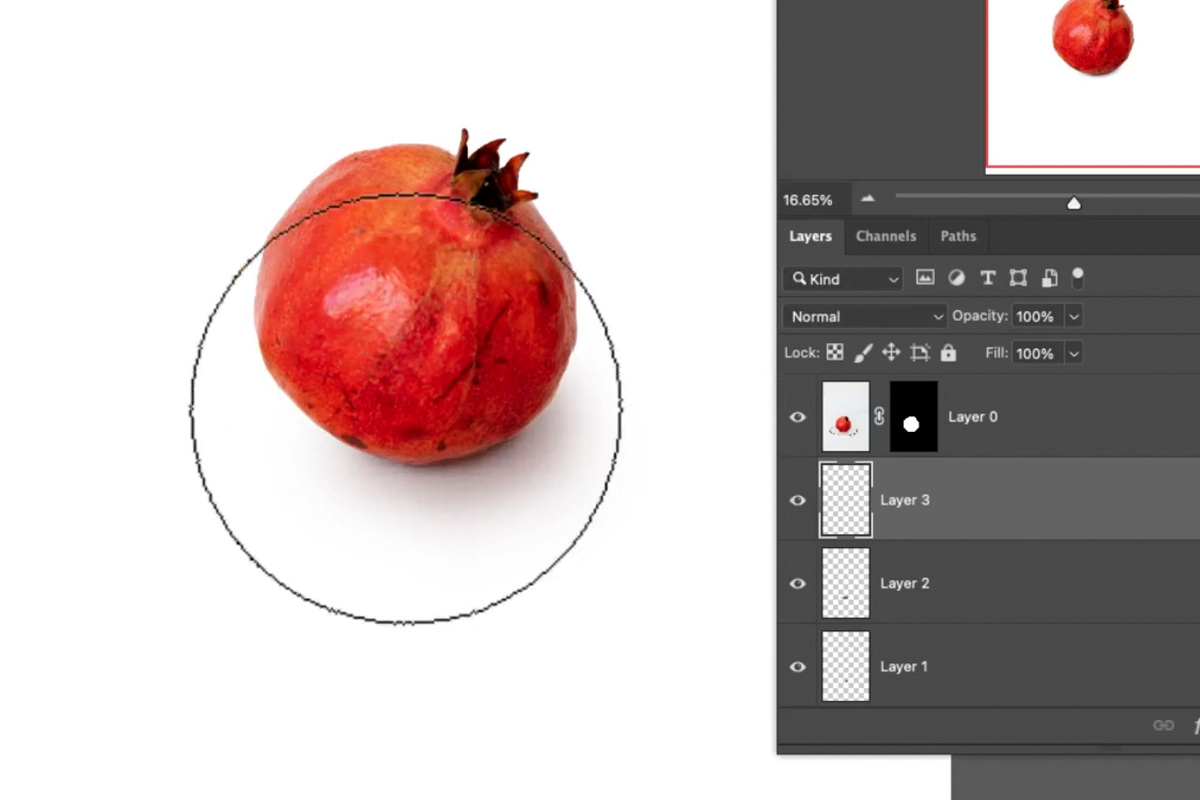
Task: Toggle visibility of Layer 2
Action: [x=797, y=583]
